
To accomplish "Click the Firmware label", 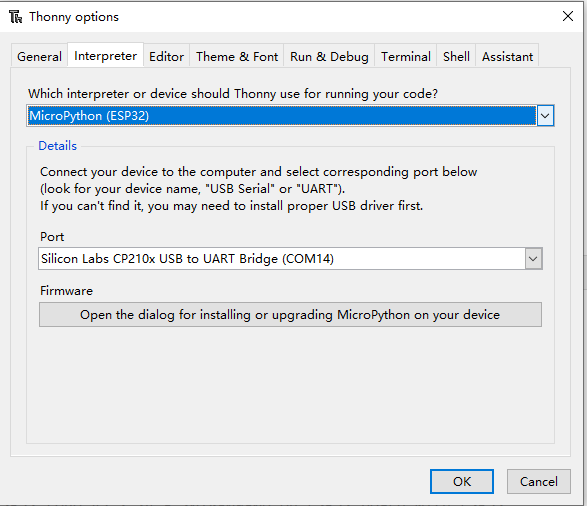I will (66, 291).
